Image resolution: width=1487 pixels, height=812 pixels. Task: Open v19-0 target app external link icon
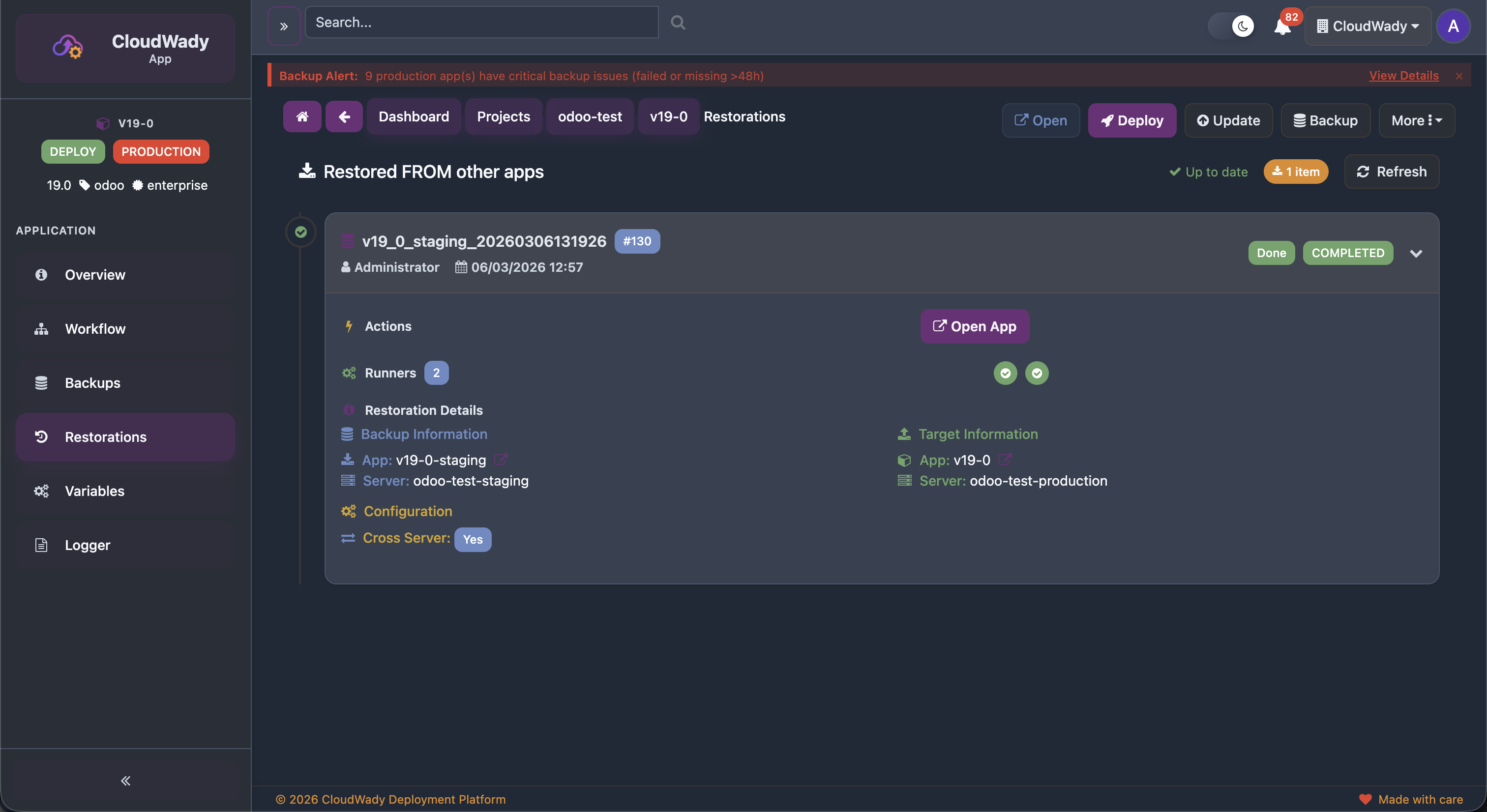(1005, 460)
